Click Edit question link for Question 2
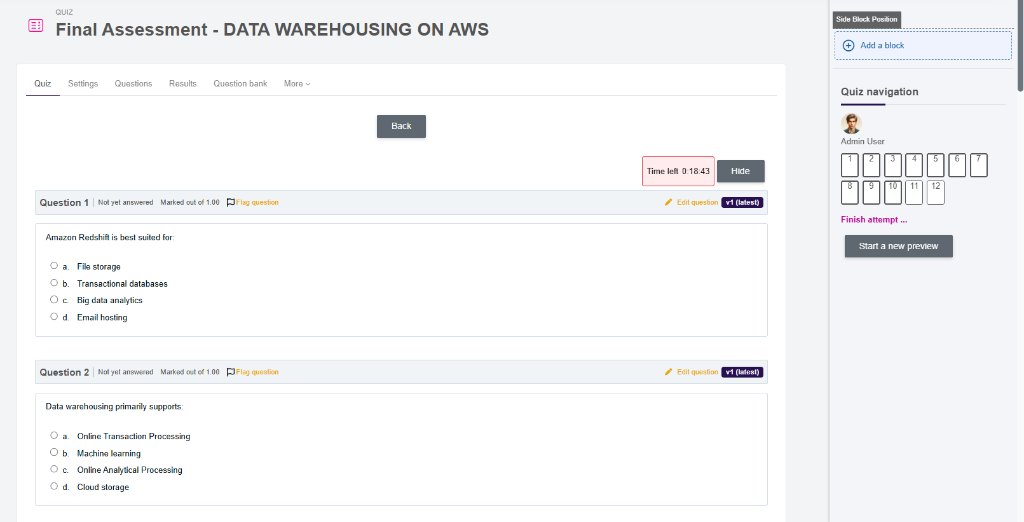Viewport: 1024px width, 522px height. point(697,372)
